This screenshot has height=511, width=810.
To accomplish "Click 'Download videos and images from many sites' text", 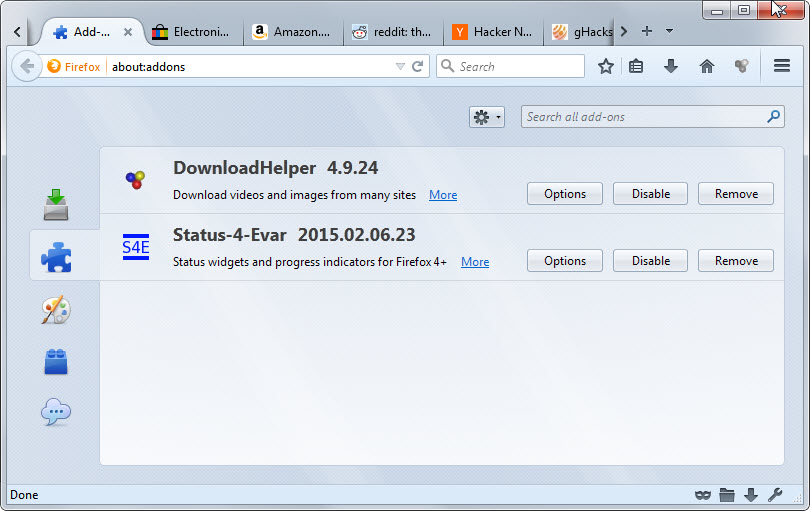I will pos(294,195).
